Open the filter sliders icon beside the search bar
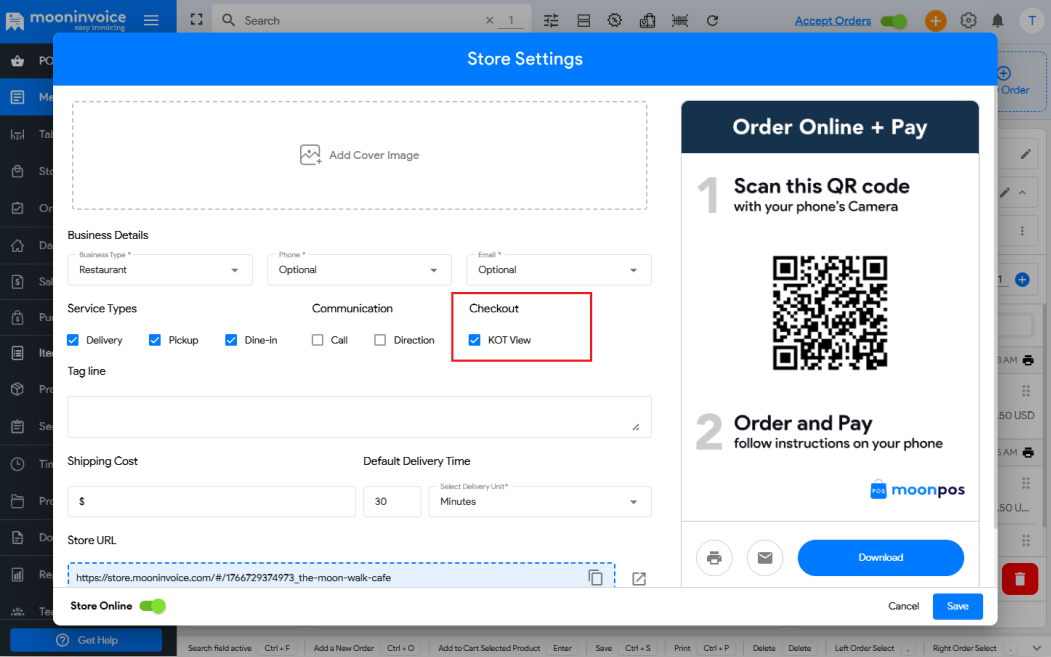Screen dimensions: 1051x657 click(550, 19)
